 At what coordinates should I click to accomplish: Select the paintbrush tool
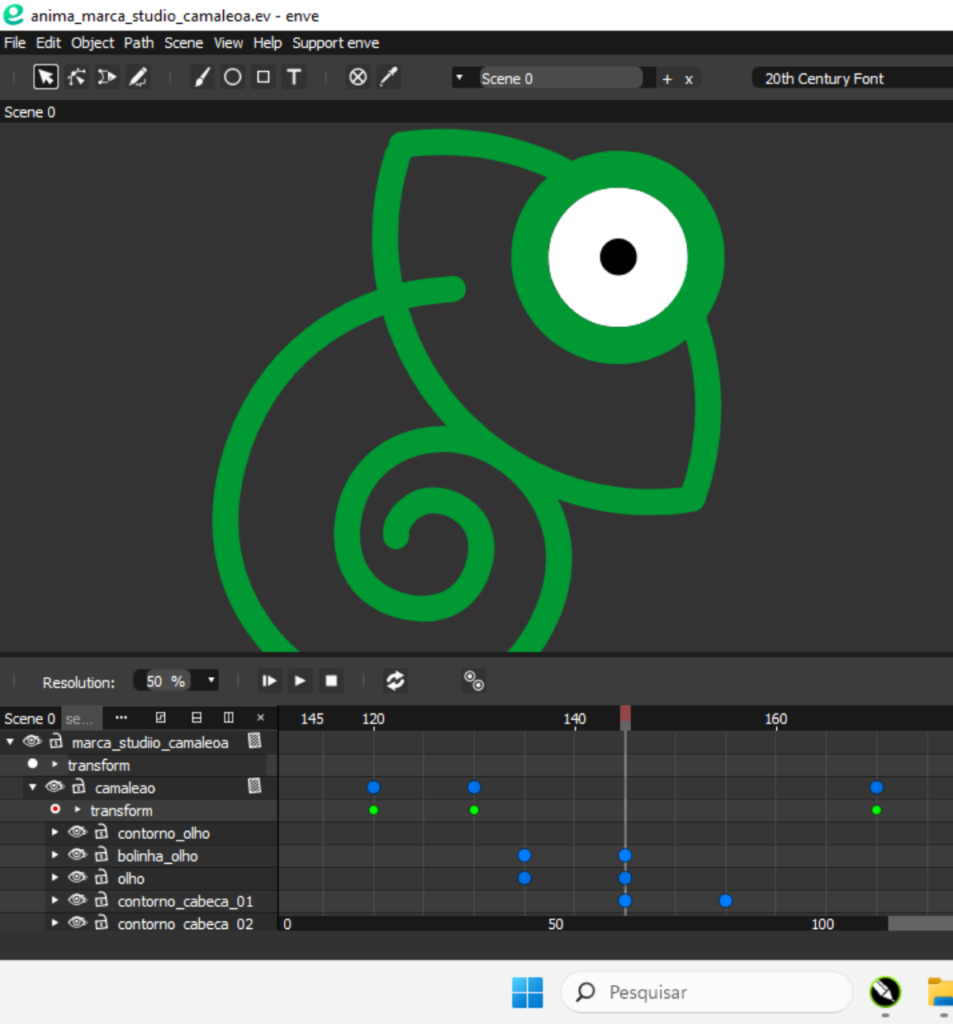(202, 77)
